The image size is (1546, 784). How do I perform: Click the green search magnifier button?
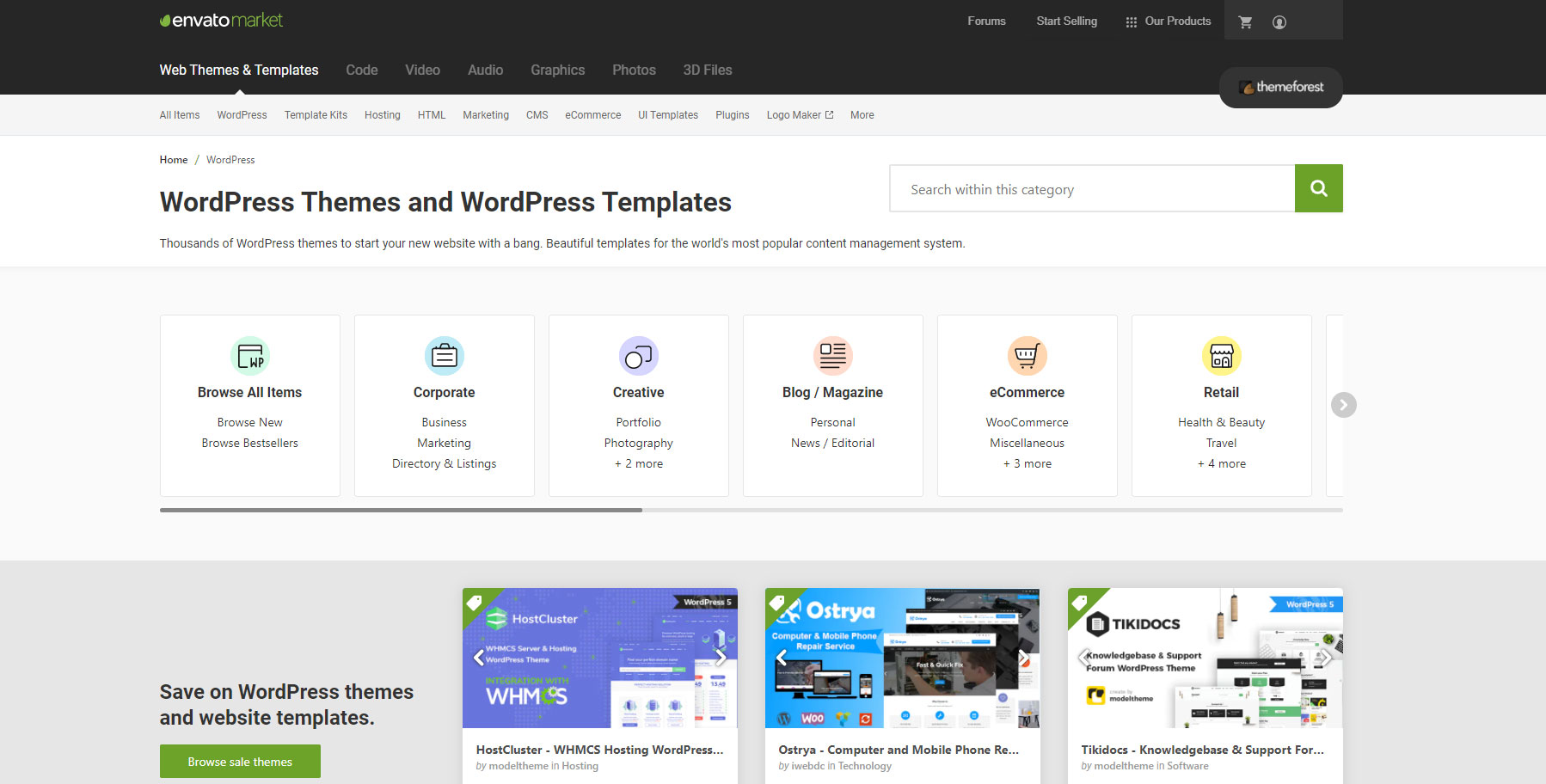1318,188
